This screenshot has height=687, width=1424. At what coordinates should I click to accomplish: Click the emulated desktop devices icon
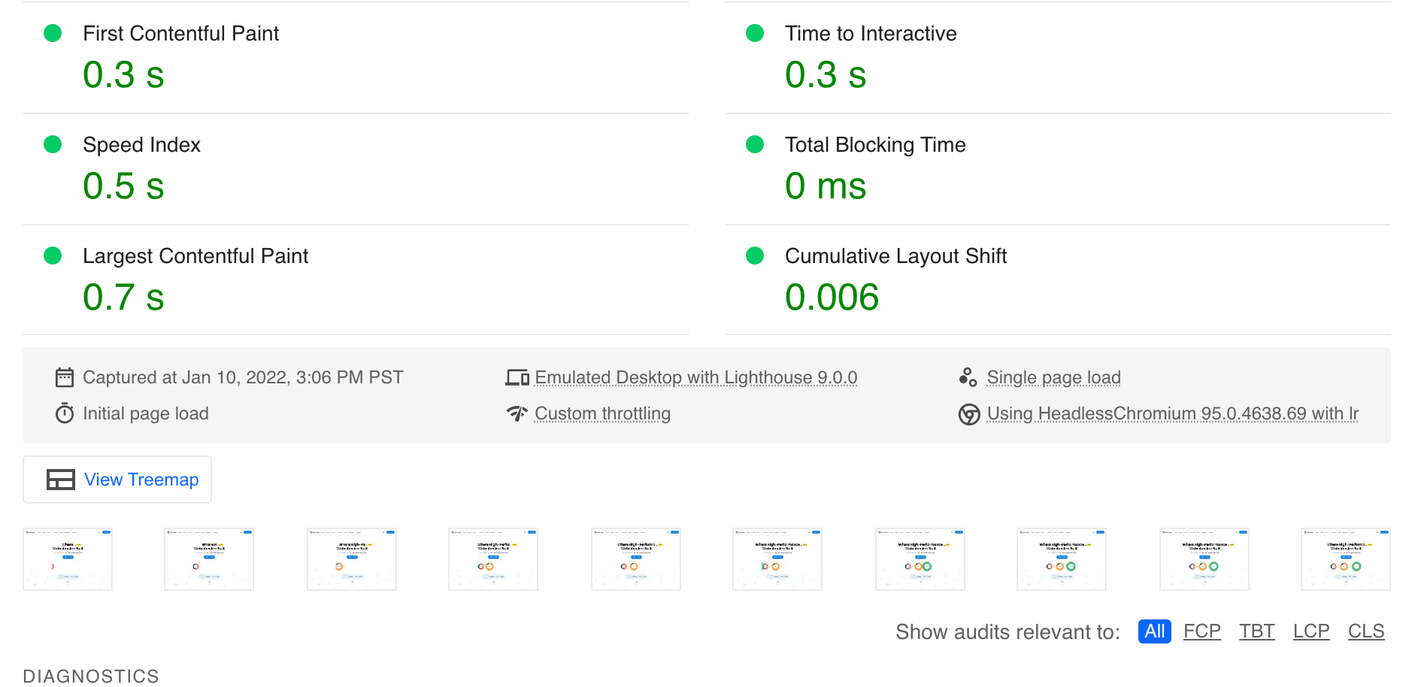click(x=517, y=377)
